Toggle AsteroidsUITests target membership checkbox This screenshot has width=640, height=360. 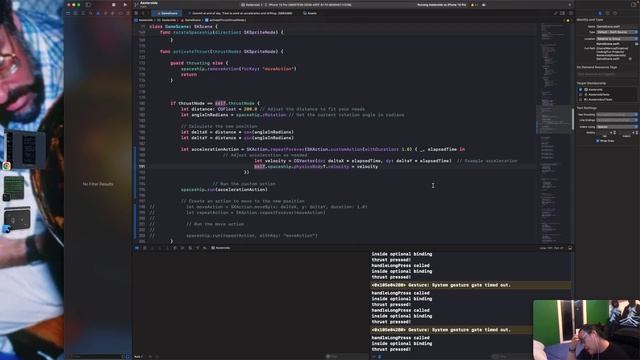coord(580,99)
